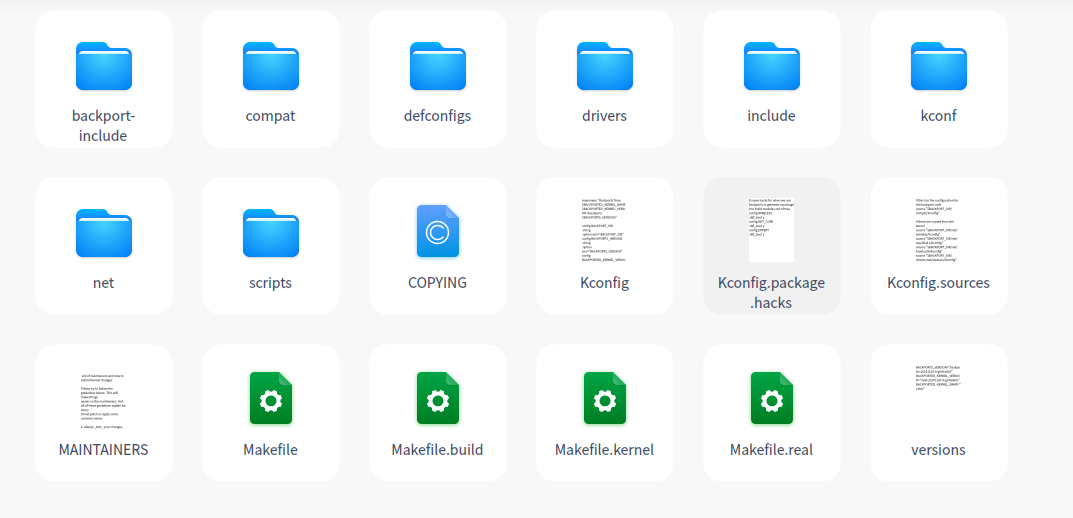Open the kconf folder icon
1073x518 pixels.
[938, 66]
